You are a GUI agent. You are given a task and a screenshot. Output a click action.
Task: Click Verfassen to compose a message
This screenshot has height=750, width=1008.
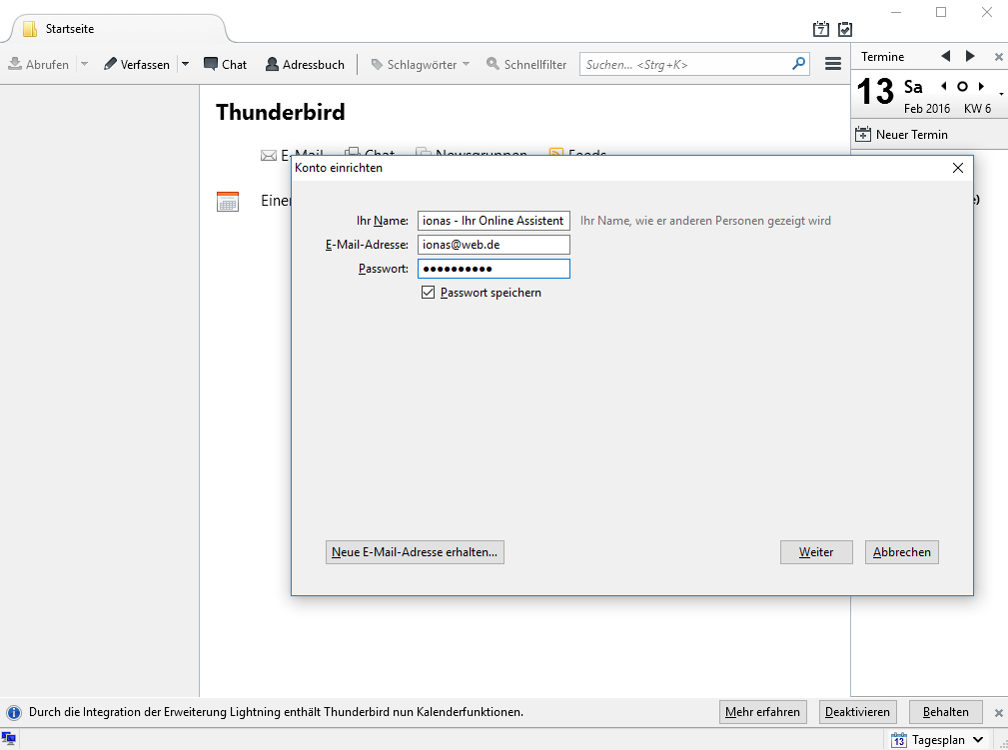click(x=136, y=64)
